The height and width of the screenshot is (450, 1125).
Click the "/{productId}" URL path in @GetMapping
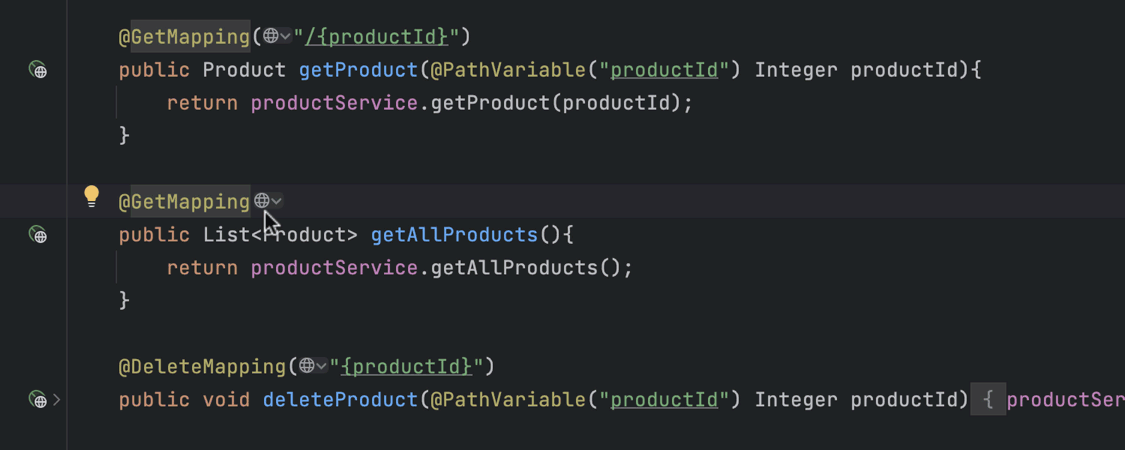tap(377, 37)
